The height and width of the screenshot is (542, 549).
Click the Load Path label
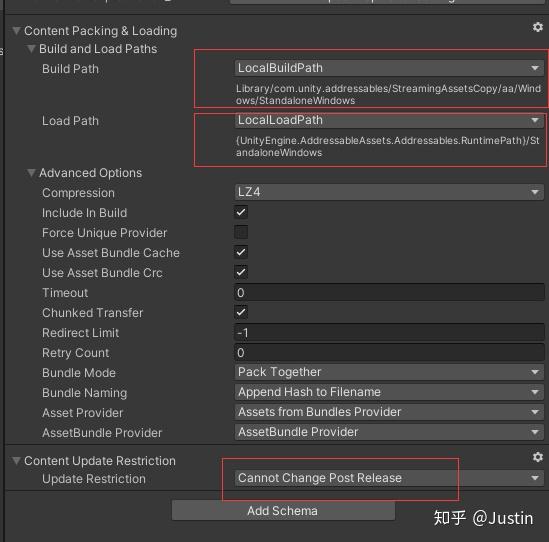pos(70,121)
